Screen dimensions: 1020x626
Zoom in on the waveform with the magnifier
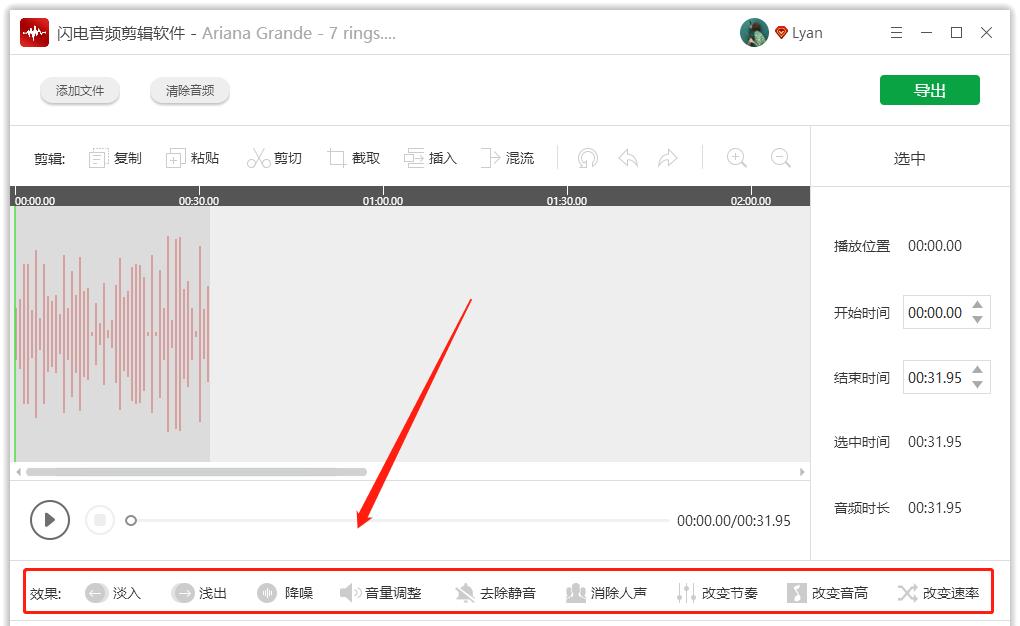click(737, 157)
